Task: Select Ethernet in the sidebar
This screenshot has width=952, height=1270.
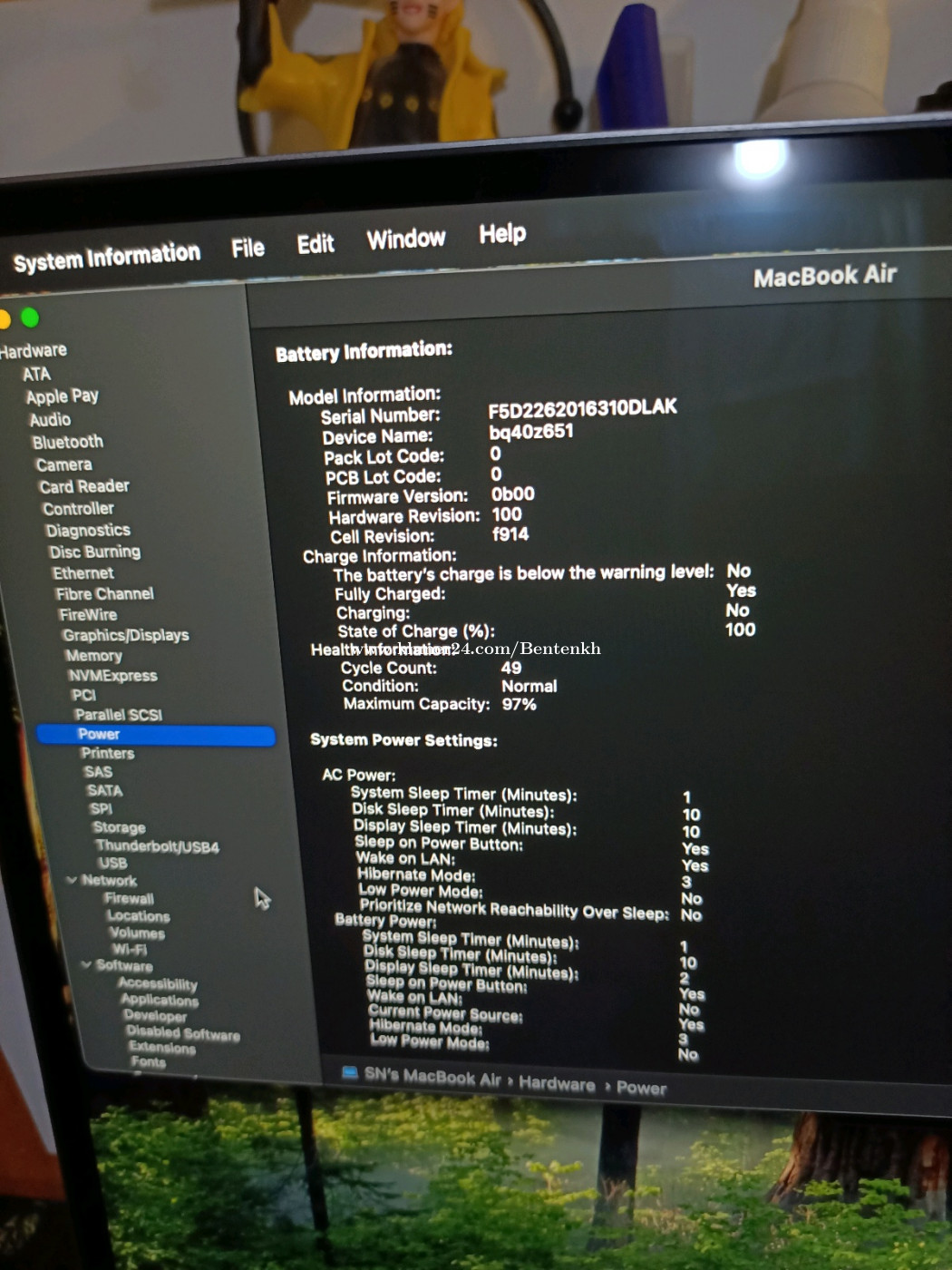Action: tap(83, 573)
